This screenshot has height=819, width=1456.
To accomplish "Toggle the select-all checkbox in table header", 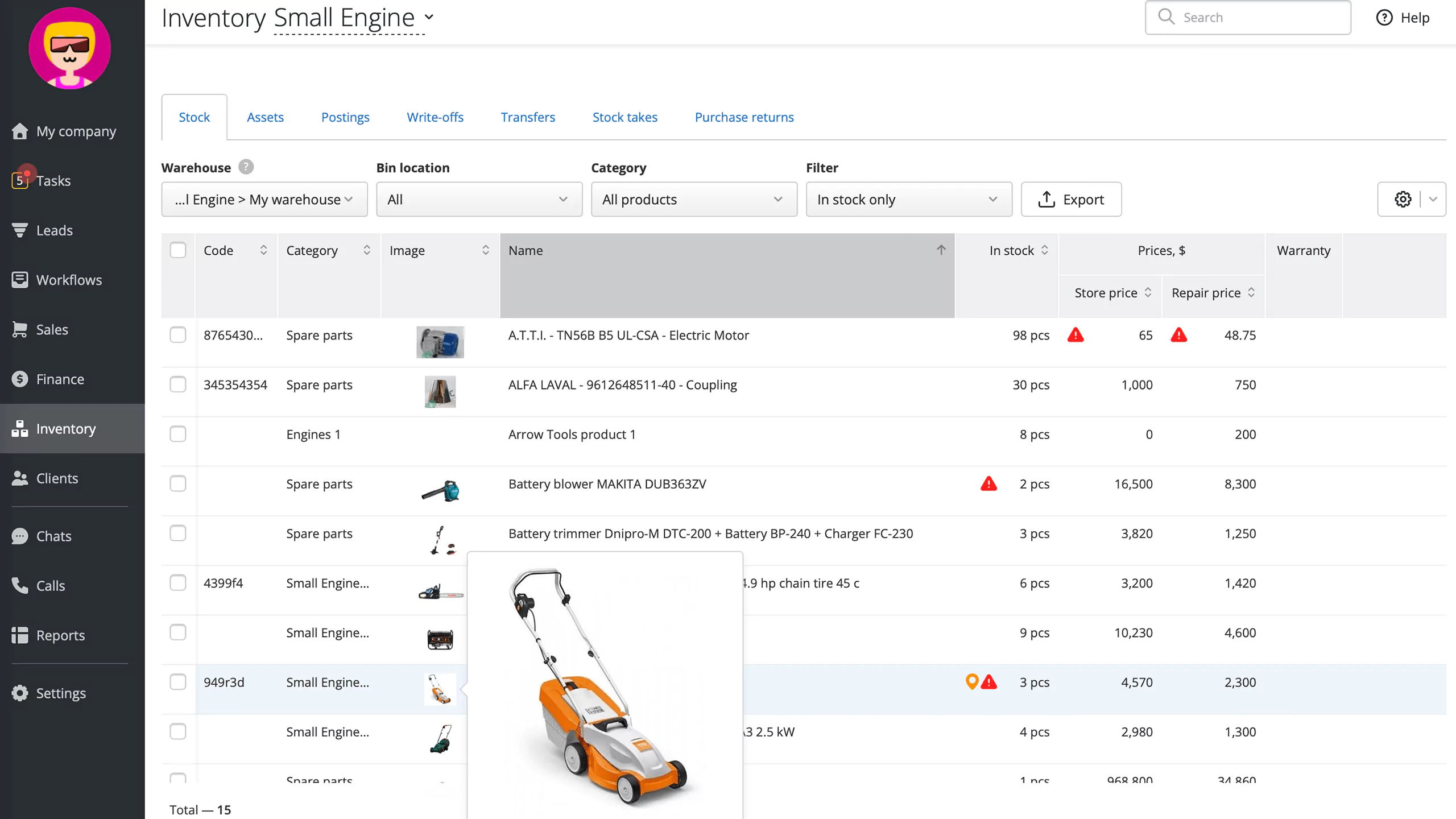I will [x=178, y=250].
